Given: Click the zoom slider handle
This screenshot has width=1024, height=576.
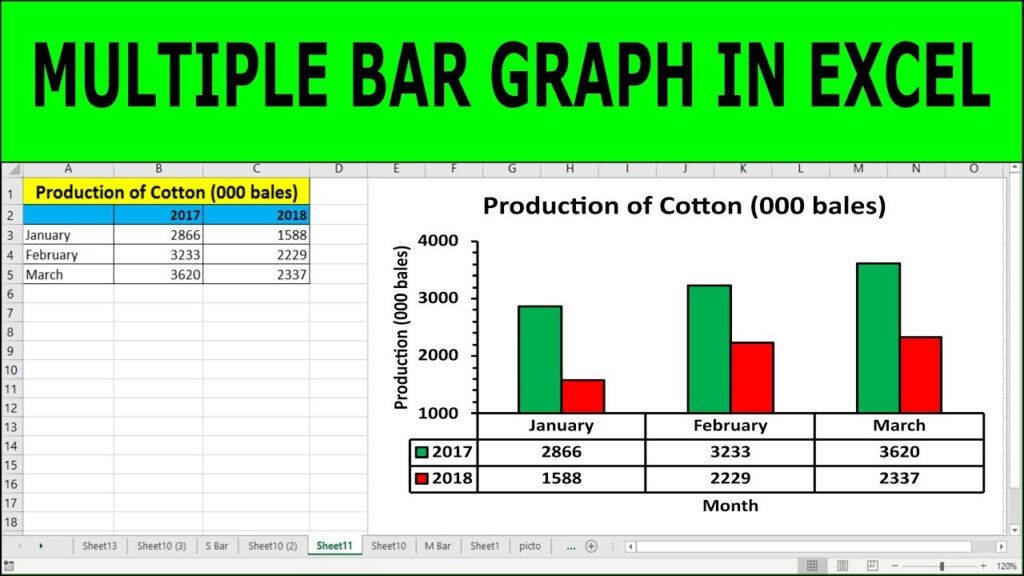Looking at the screenshot, I should pos(942,566).
